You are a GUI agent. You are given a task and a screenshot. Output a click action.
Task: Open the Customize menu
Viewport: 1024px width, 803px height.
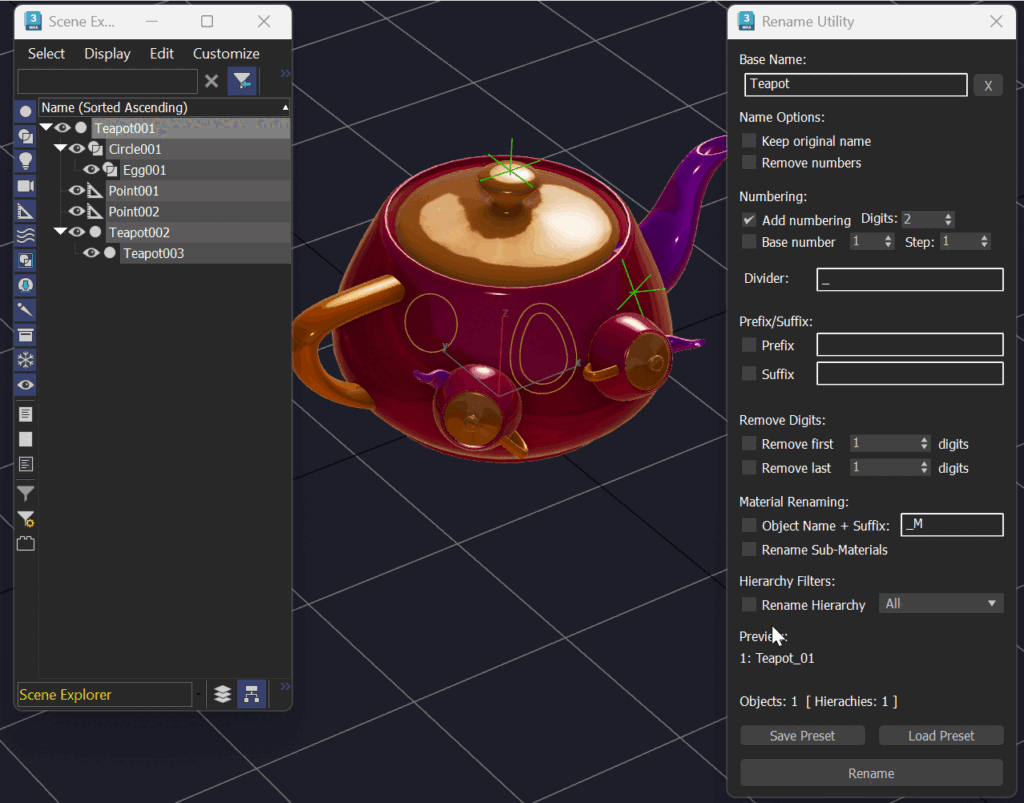[226, 54]
